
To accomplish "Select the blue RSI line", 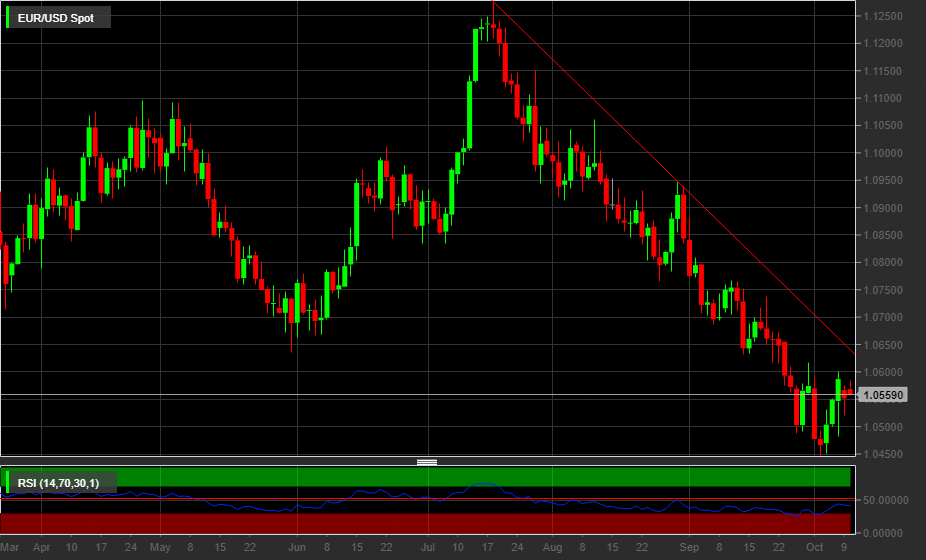I will 425,500.
